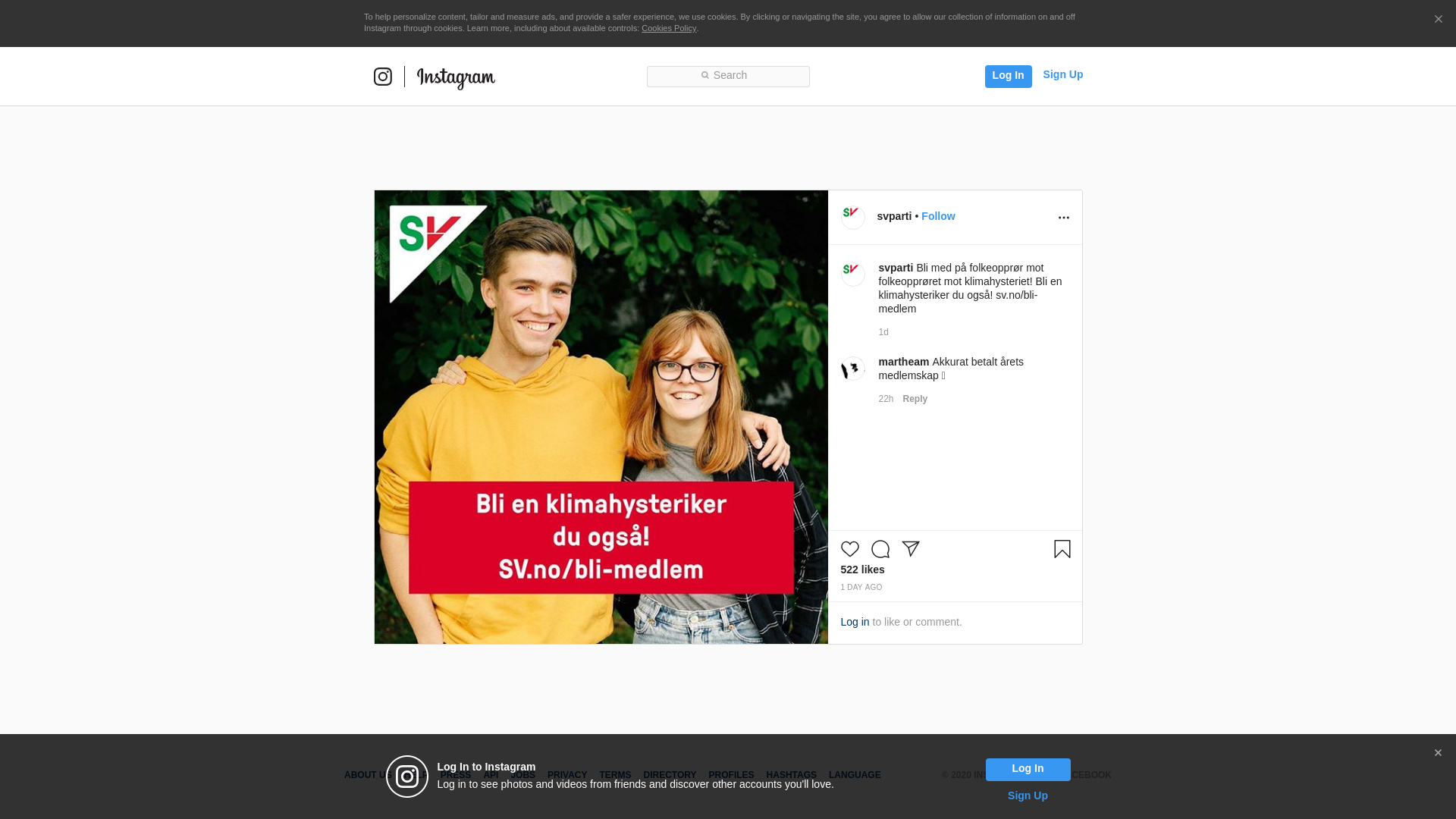Click Log In button in bottom banner
The width and height of the screenshot is (1456, 819).
tap(1028, 769)
